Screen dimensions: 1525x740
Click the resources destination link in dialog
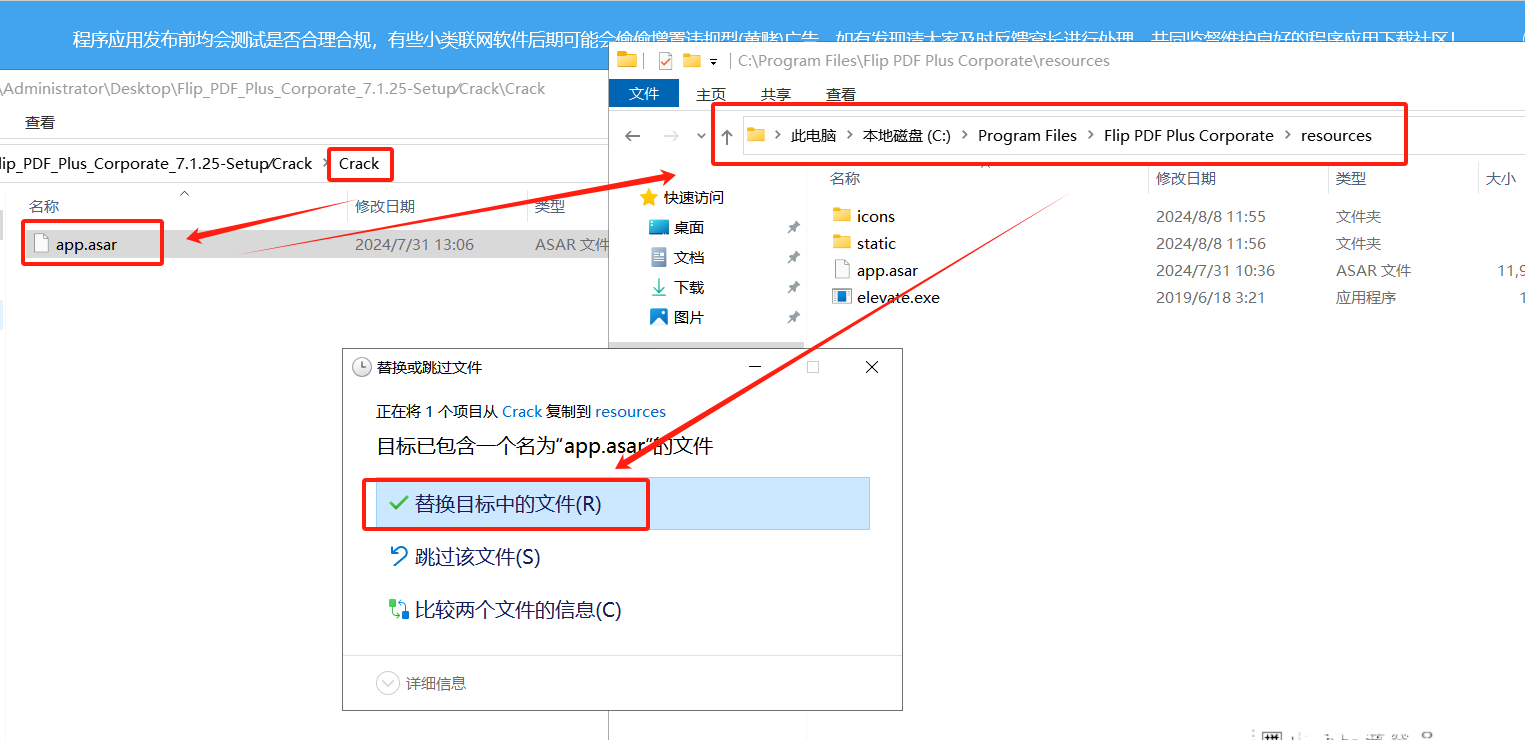[630, 411]
